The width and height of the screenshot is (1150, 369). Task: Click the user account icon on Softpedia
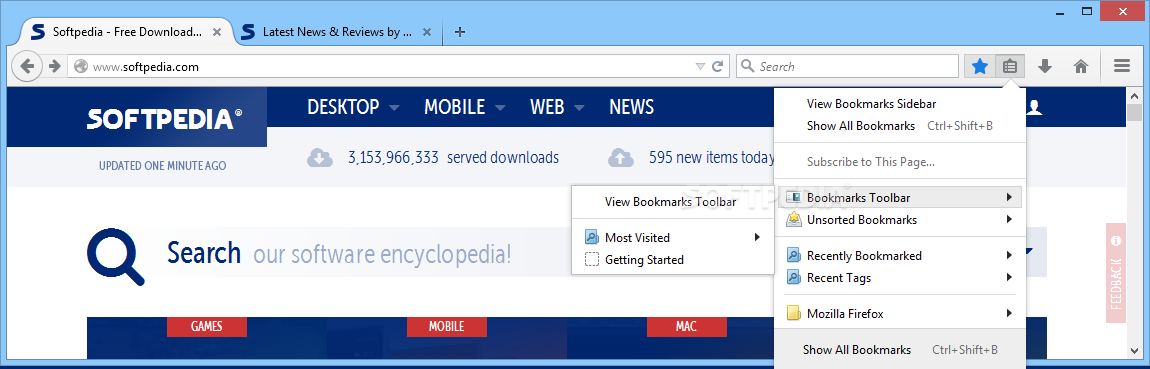(1035, 107)
